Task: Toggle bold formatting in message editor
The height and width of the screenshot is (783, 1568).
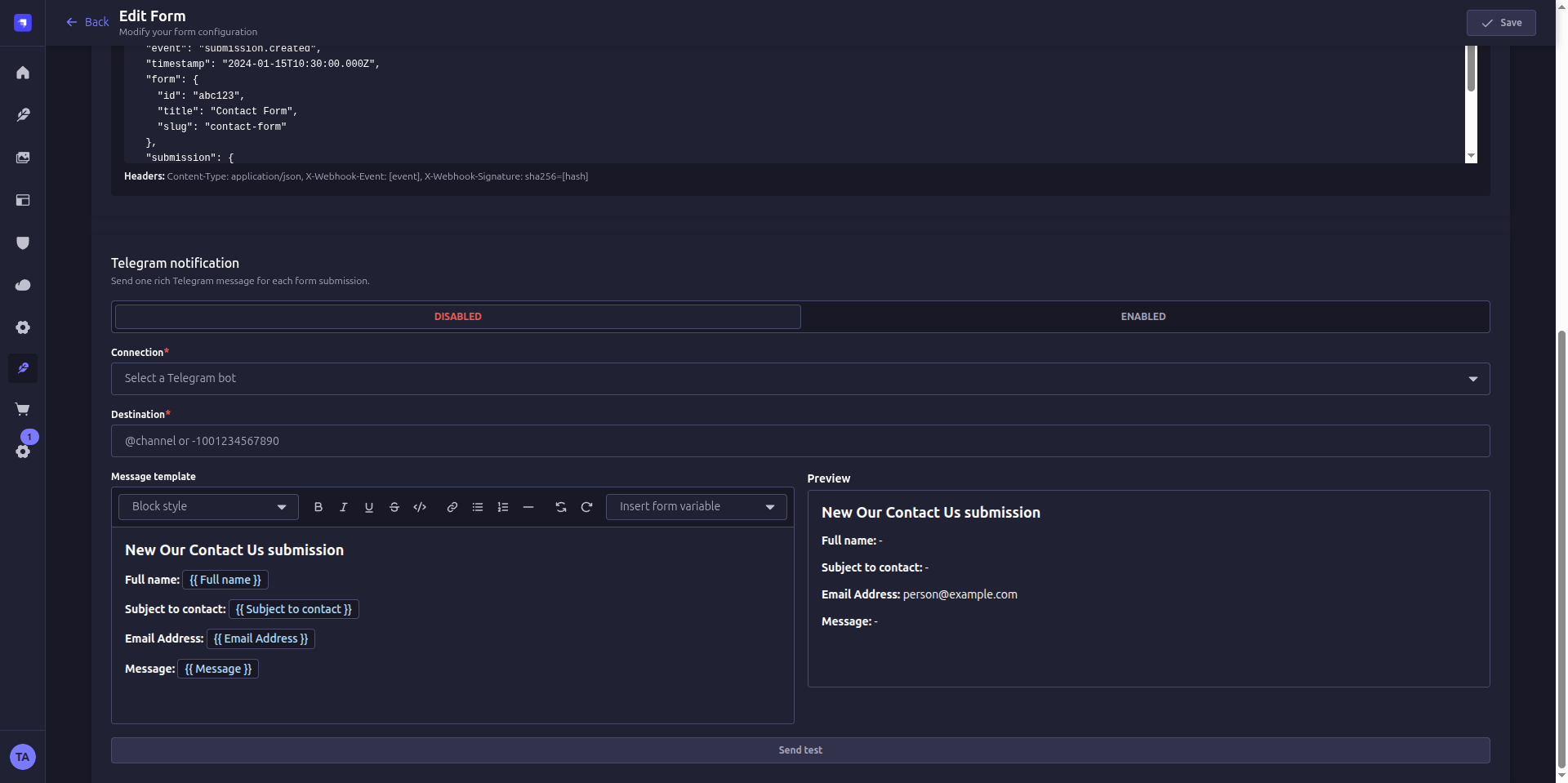Action: tap(318, 507)
